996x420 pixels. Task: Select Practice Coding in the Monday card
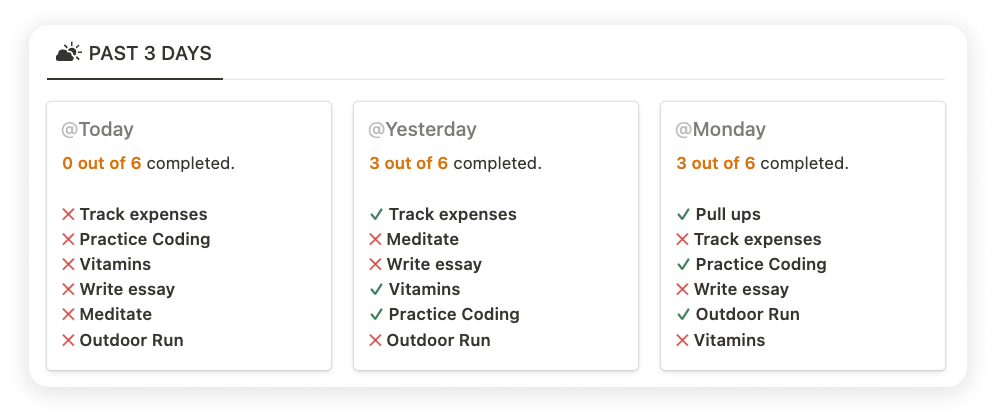click(761, 264)
